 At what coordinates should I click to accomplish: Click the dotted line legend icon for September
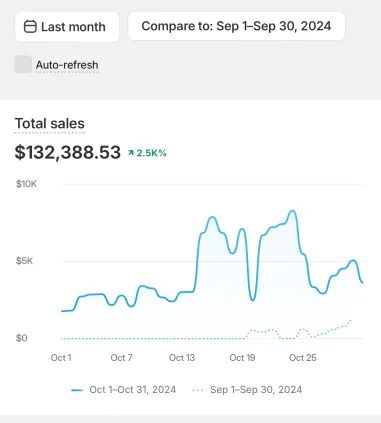pyautogui.click(x=198, y=390)
